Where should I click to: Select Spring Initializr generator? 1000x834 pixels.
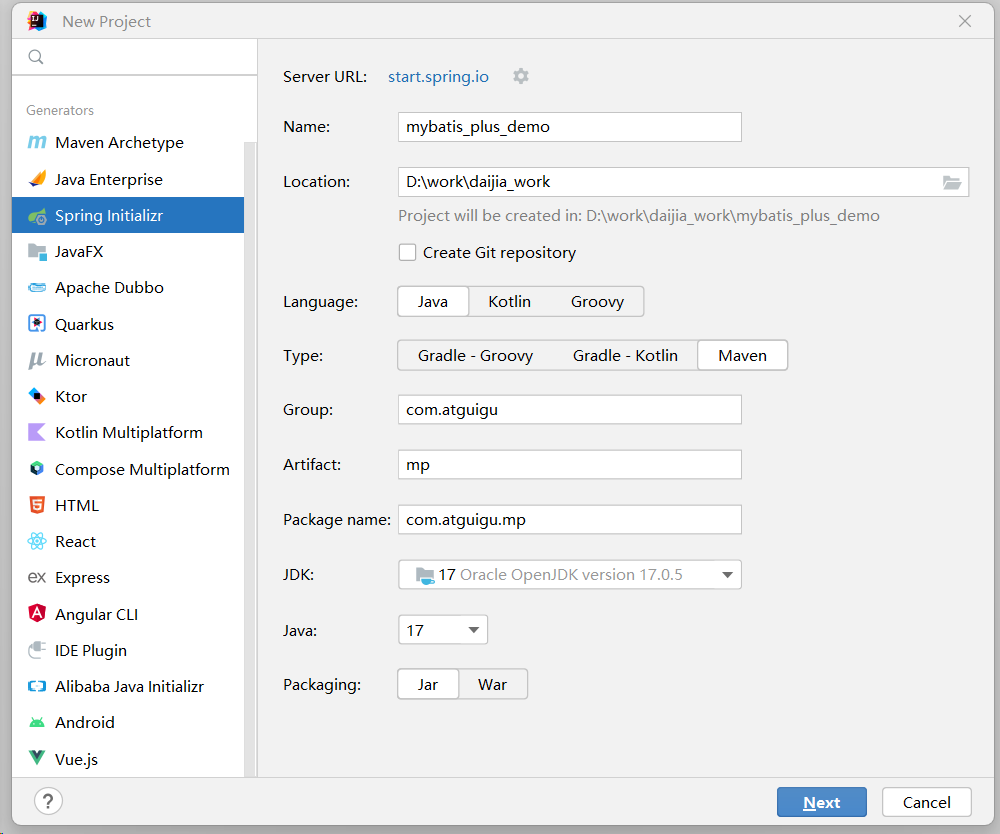pyautogui.click(x=128, y=216)
